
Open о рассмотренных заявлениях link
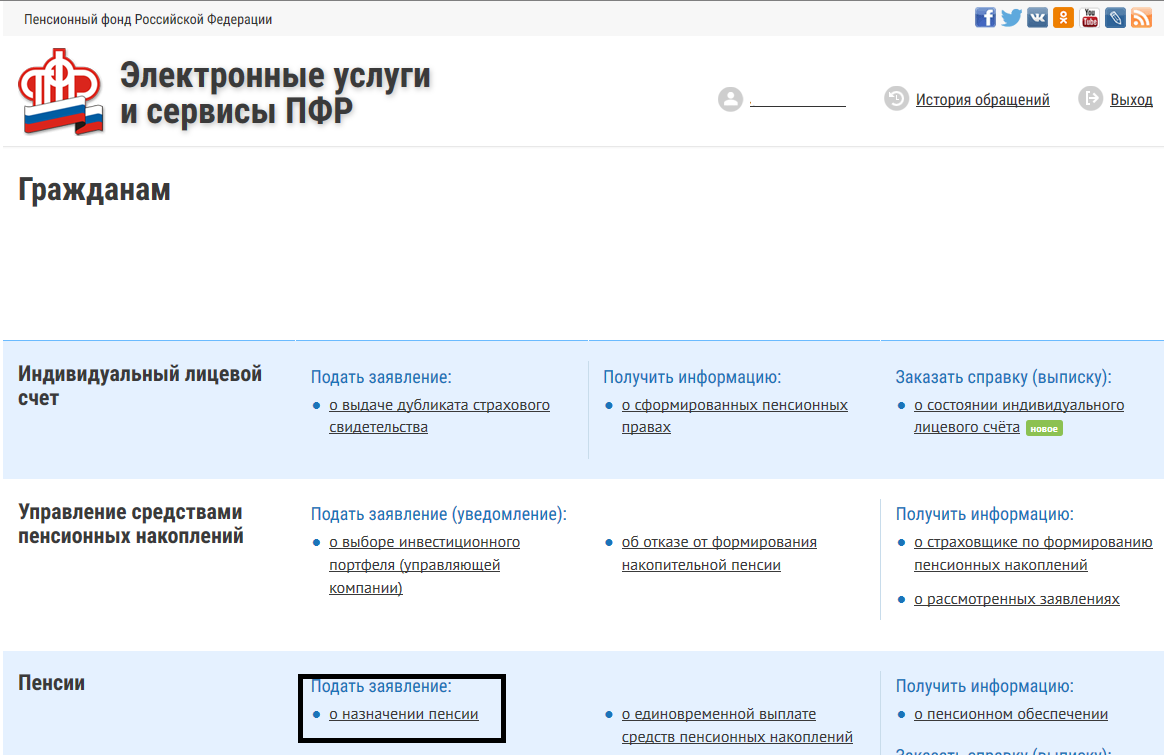pos(1016,599)
